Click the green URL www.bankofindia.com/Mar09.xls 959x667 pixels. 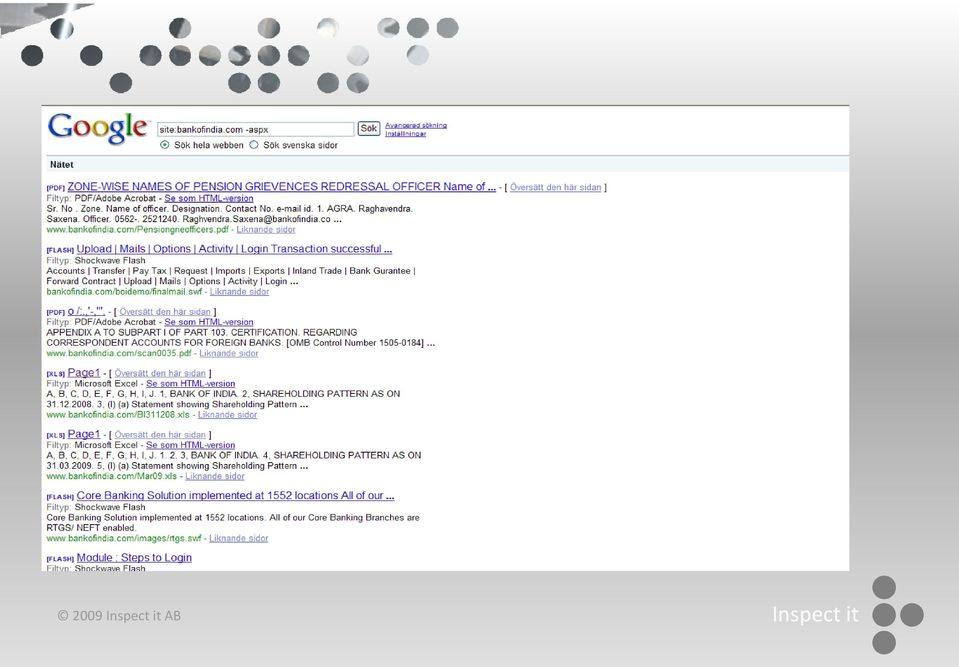click(112, 476)
